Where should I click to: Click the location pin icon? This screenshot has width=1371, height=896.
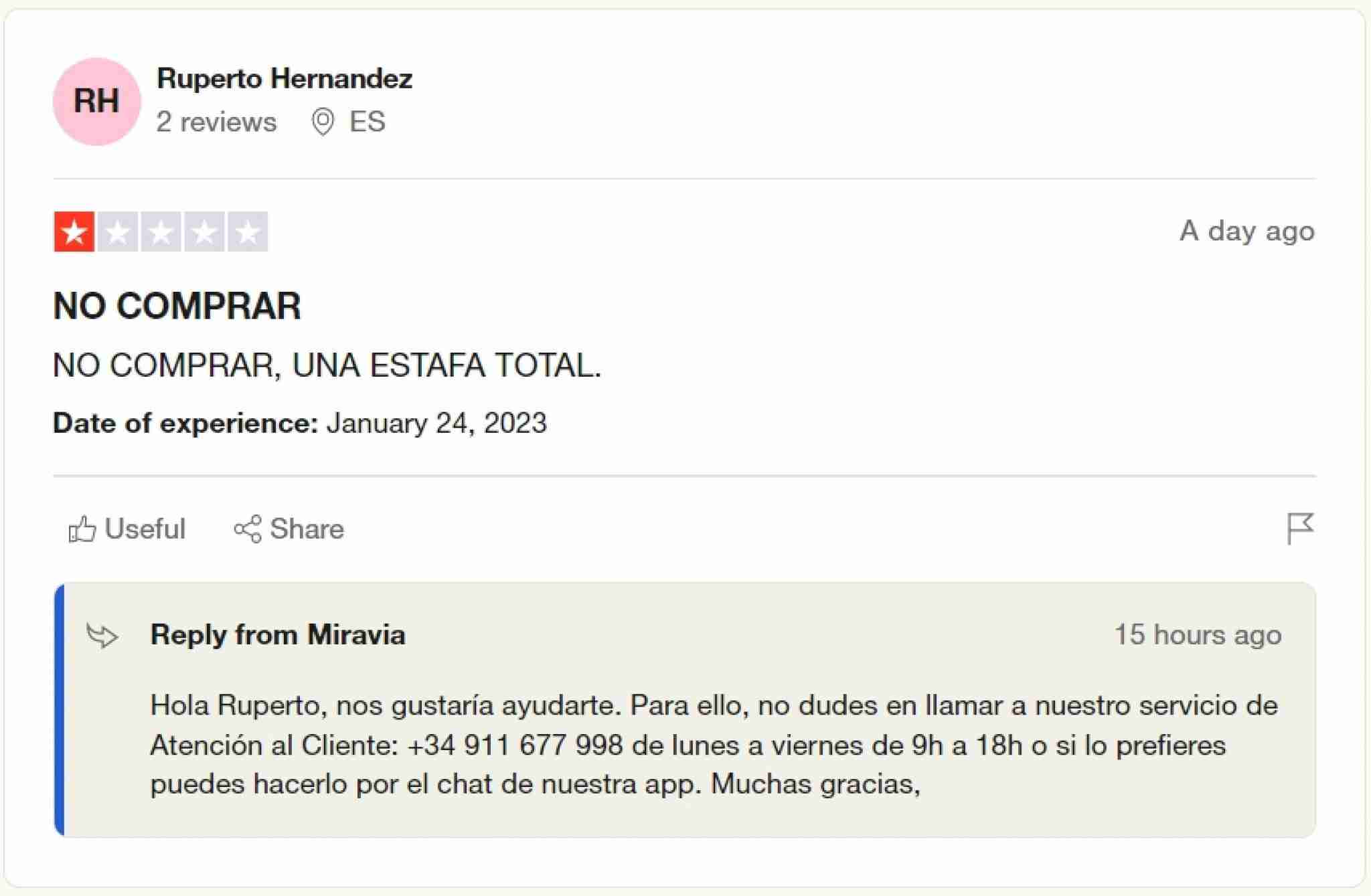coord(323,122)
